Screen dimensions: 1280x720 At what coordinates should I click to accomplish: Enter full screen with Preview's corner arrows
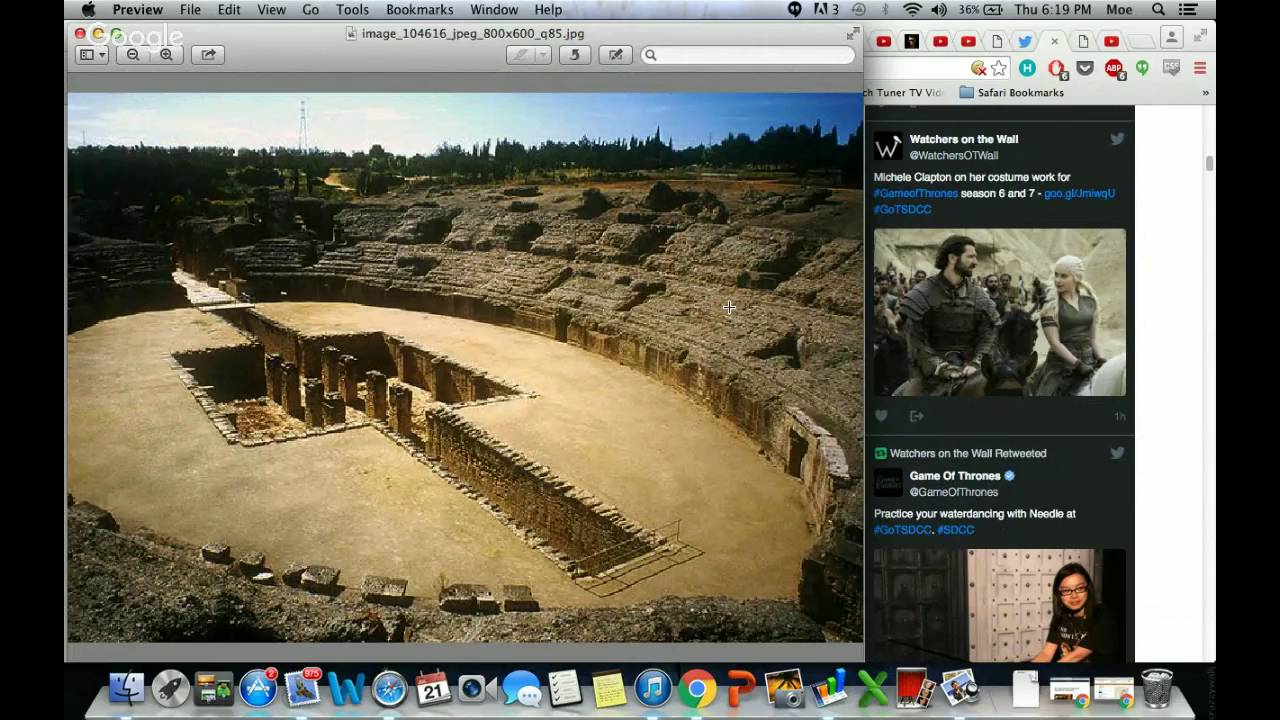pos(852,34)
